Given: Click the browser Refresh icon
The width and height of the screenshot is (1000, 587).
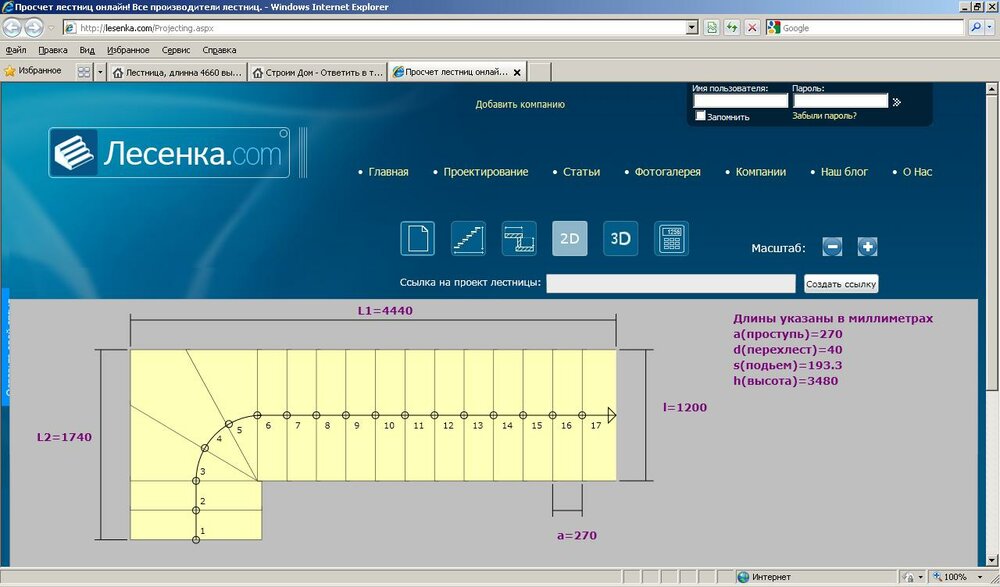Looking at the screenshot, I should [x=732, y=28].
